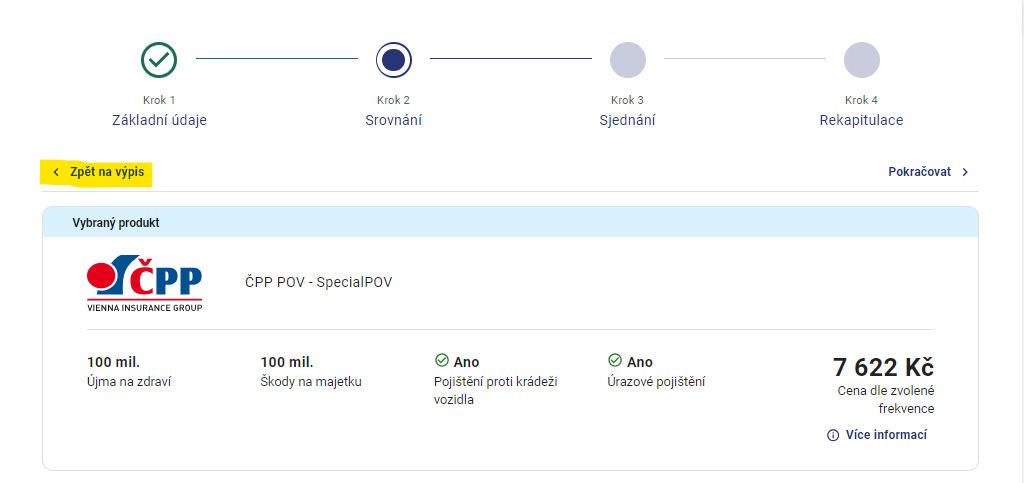Click the right chevron after Pokračovat
The height and width of the screenshot is (483, 1024).
[x=965, y=172]
